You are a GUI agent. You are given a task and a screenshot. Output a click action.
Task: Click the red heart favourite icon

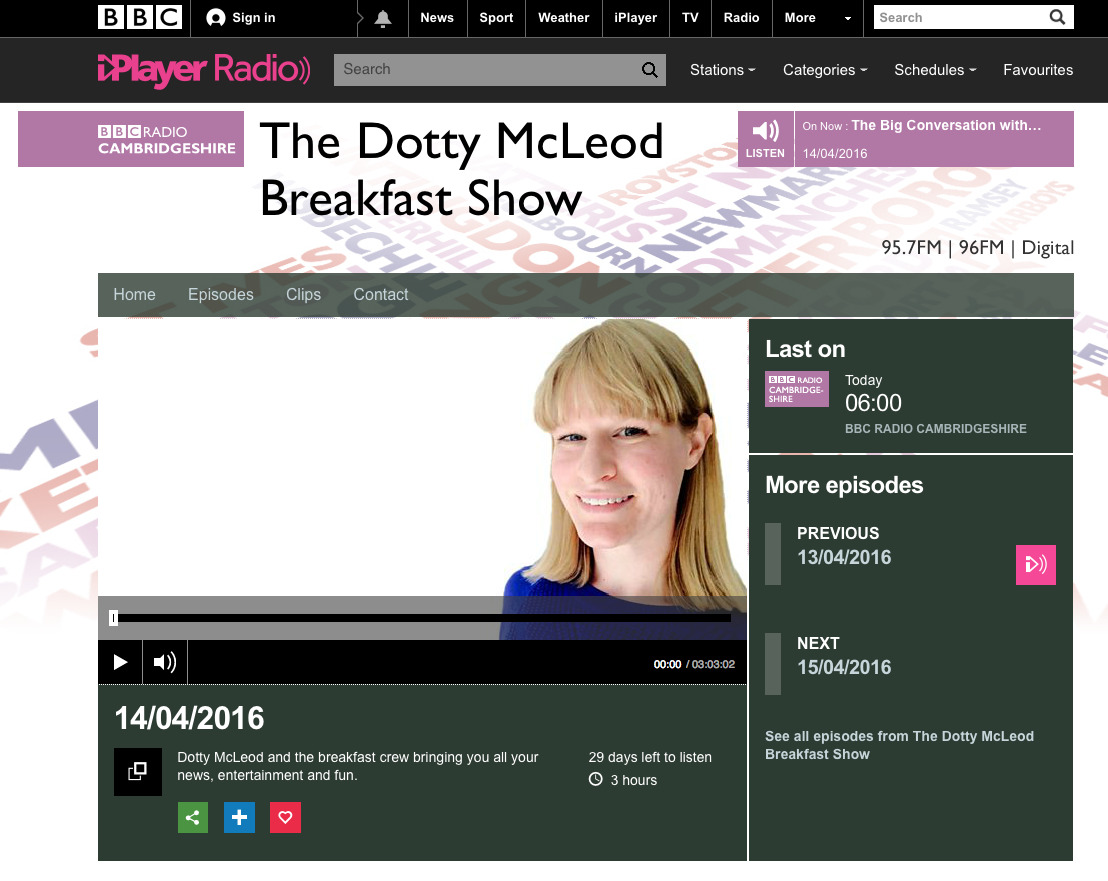(285, 817)
